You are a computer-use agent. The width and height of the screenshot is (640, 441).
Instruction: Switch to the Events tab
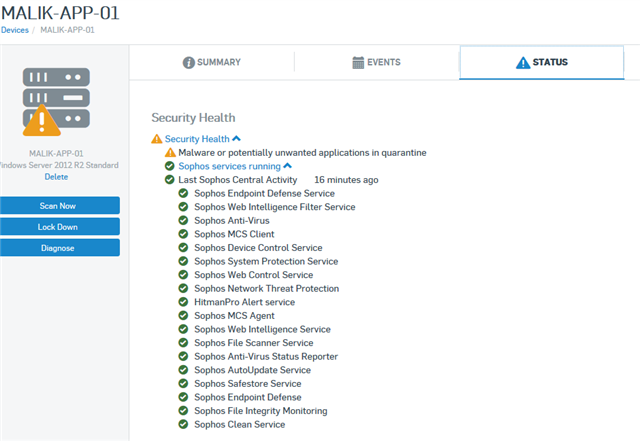click(x=376, y=62)
